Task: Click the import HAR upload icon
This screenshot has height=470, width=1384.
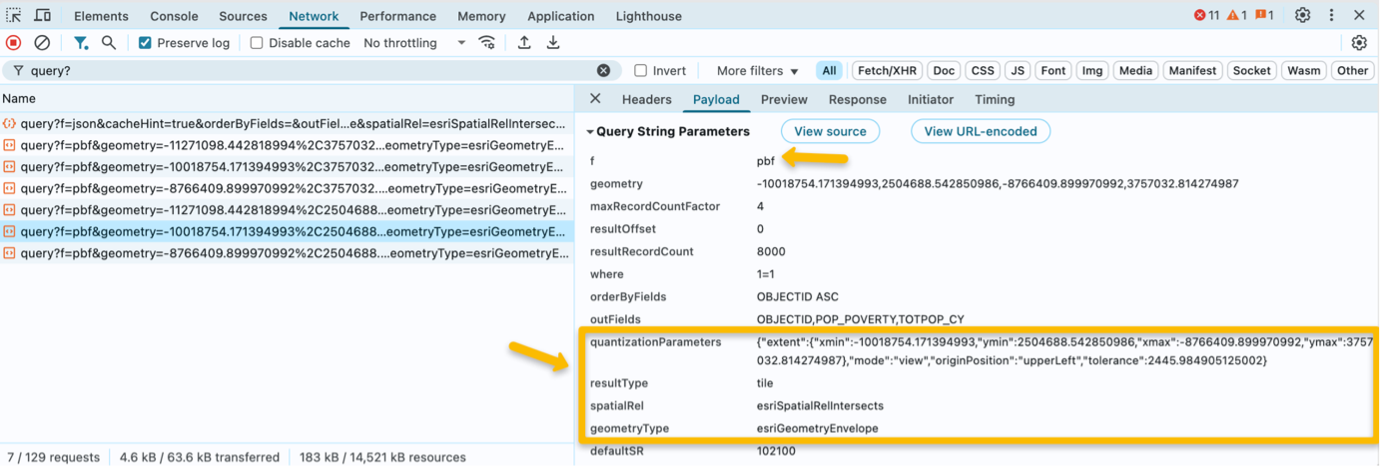Action: pos(524,43)
